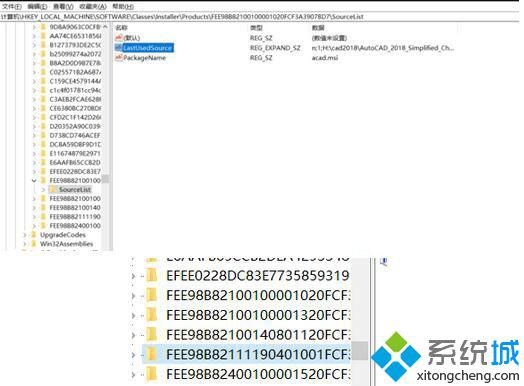The width and height of the screenshot is (524, 386).
Task: Click folder icon of B1273793DE2C5 key
Action: [43, 45]
